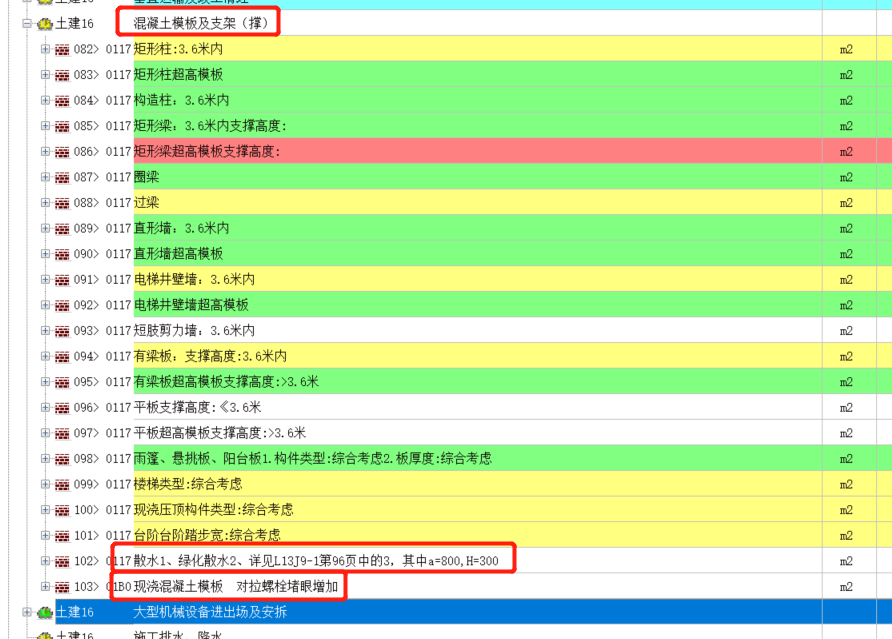Click the brick icon on row 093
This screenshot has width=892, height=639.
point(62,332)
